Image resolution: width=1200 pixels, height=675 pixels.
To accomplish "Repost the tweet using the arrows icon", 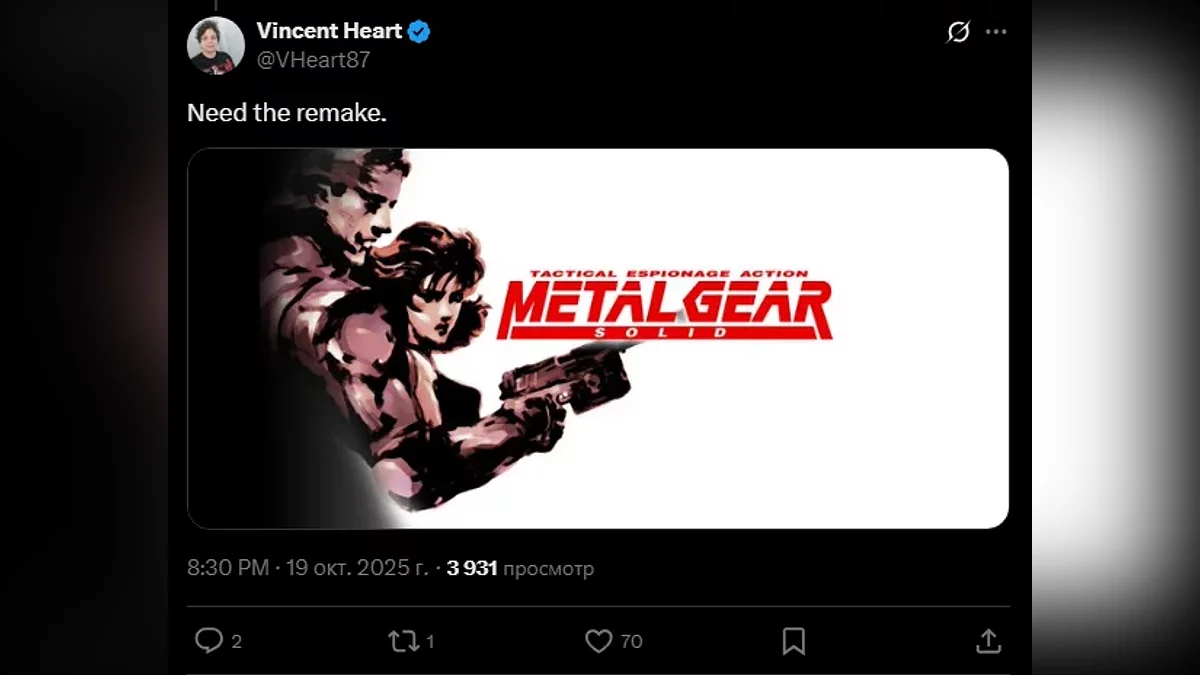I will point(404,641).
